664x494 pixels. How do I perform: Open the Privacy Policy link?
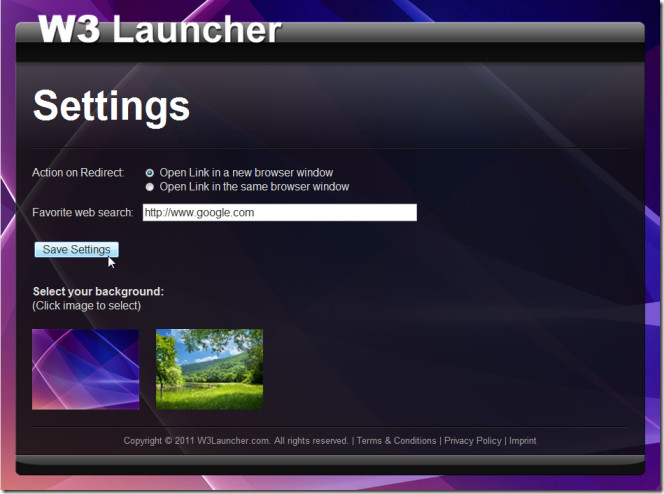coord(473,441)
